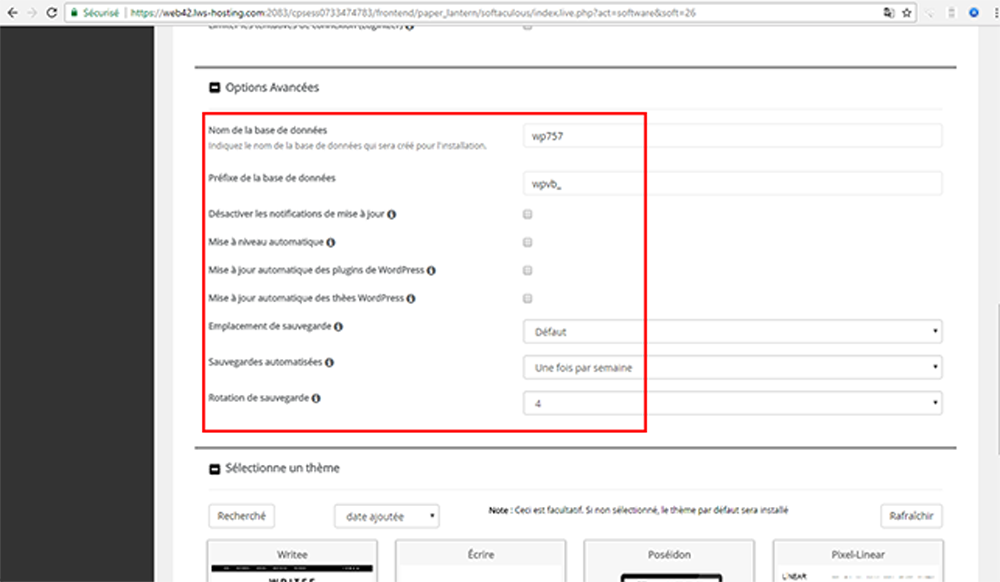Check Désactiver les notifications de mise à jour
Image resolution: width=1000 pixels, height=582 pixels.
[527, 214]
